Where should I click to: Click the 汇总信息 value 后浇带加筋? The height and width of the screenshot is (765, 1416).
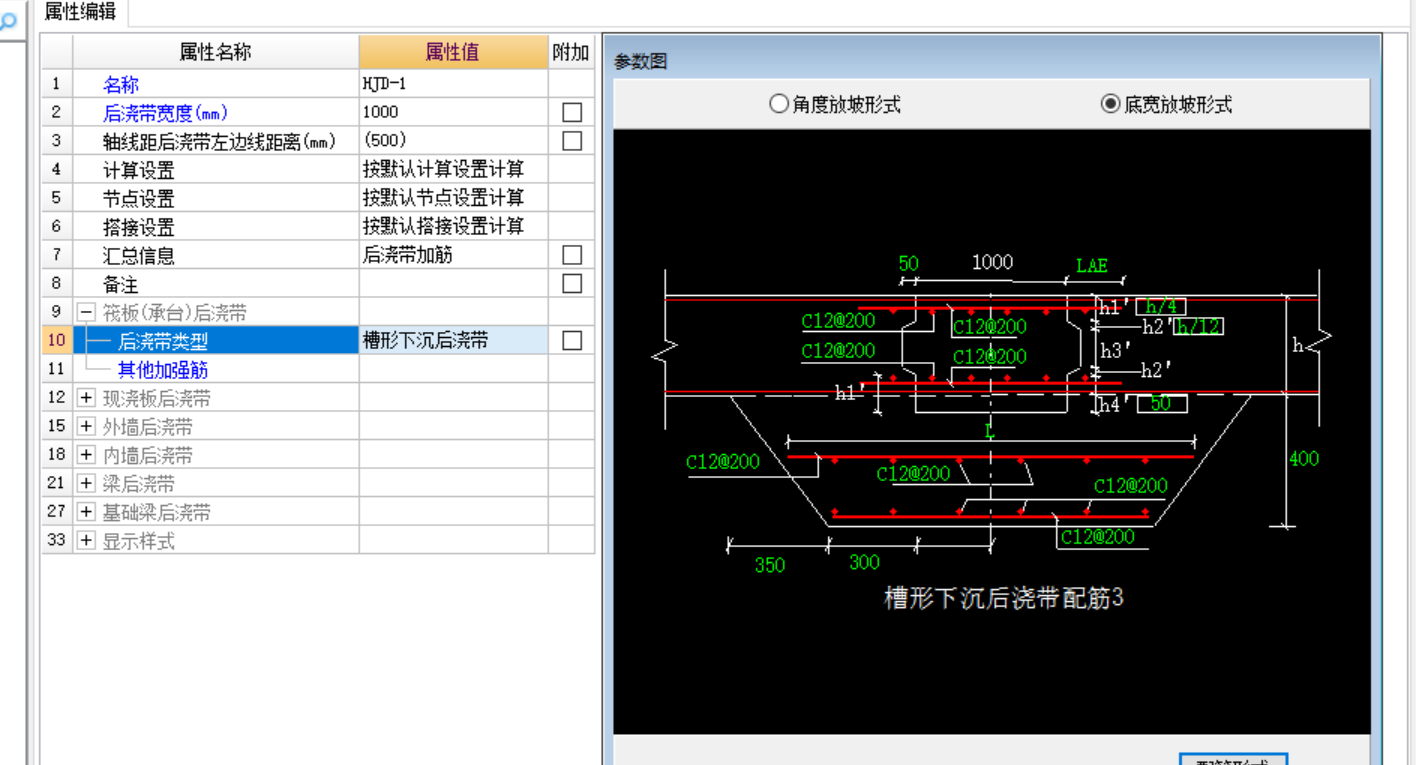tap(454, 255)
